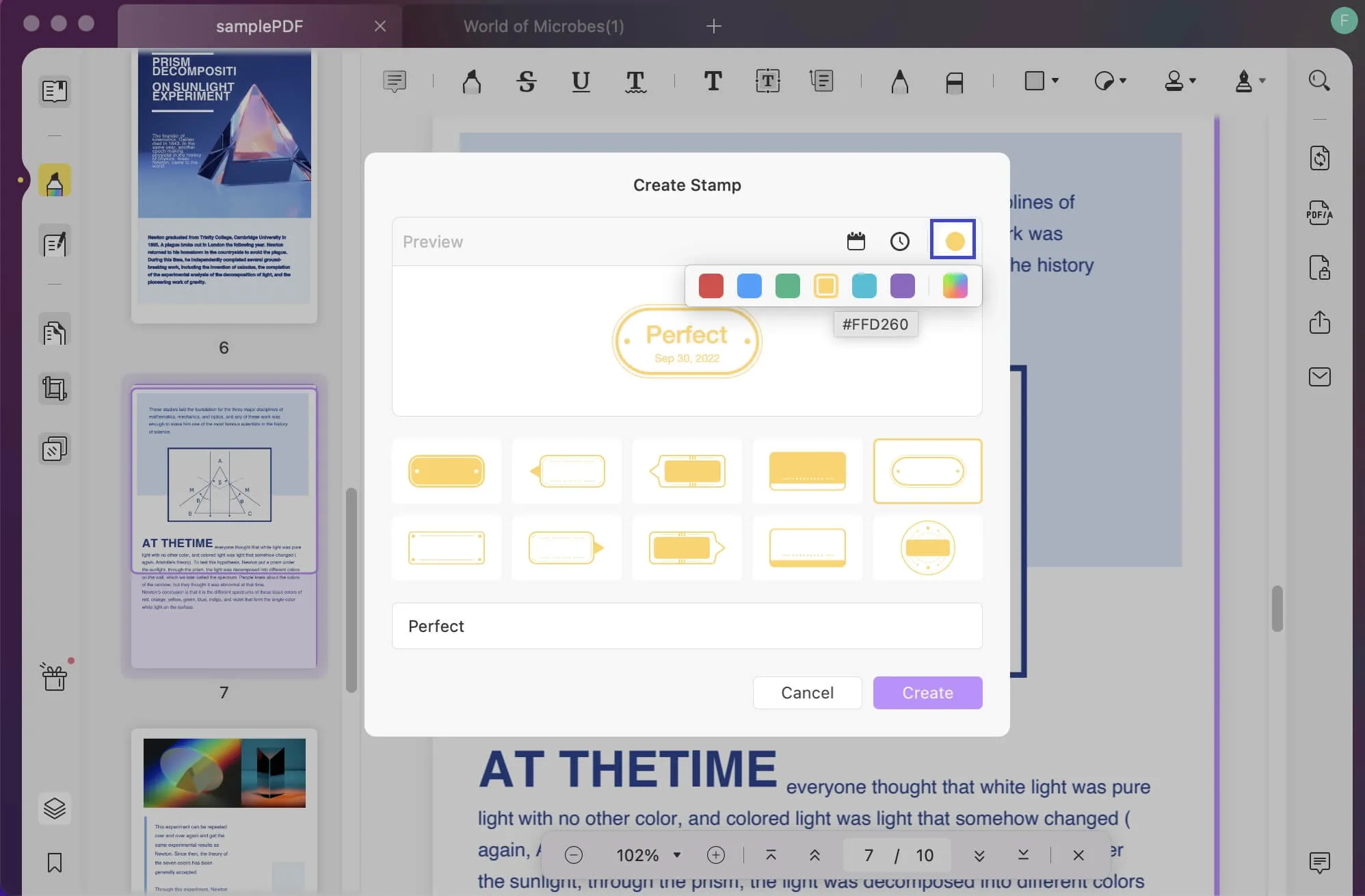Click the Create button to confirm

[927, 692]
